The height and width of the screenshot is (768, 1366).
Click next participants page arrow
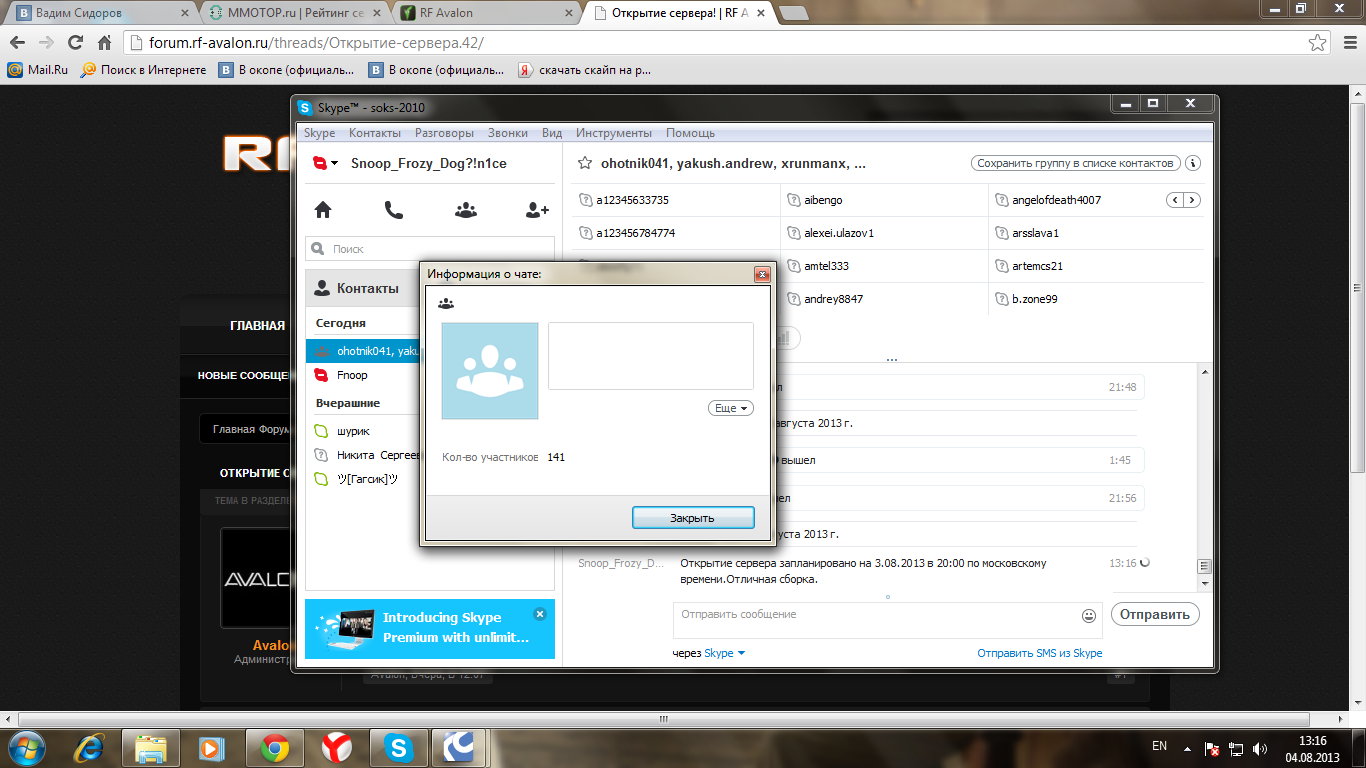(1193, 200)
